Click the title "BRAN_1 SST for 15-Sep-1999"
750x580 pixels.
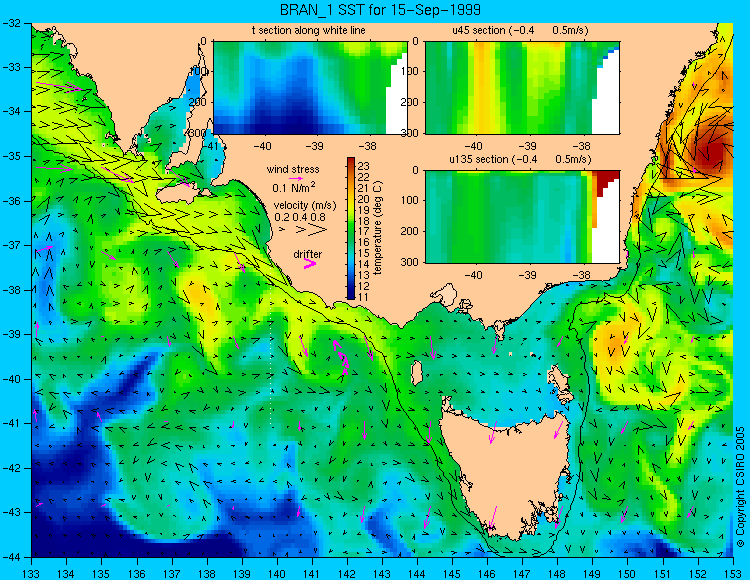[x=381, y=10]
